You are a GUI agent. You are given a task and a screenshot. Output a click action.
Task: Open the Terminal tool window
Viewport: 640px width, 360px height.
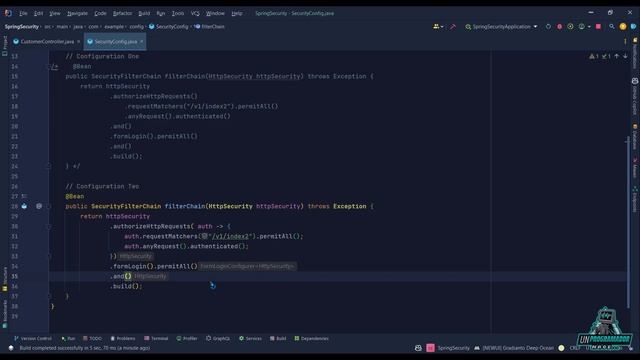(156, 338)
